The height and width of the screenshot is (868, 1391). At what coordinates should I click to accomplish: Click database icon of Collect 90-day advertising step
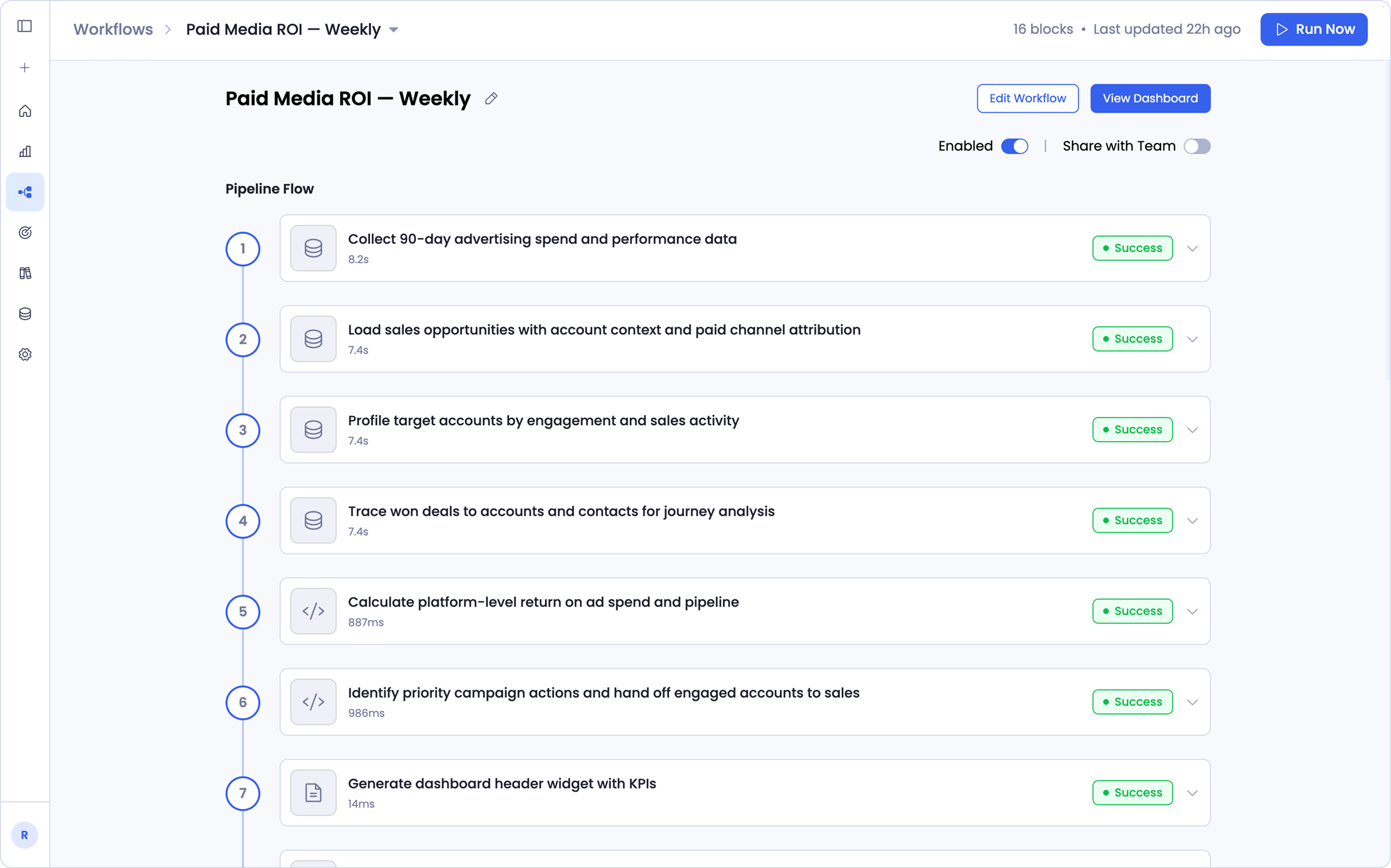click(x=313, y=249)
